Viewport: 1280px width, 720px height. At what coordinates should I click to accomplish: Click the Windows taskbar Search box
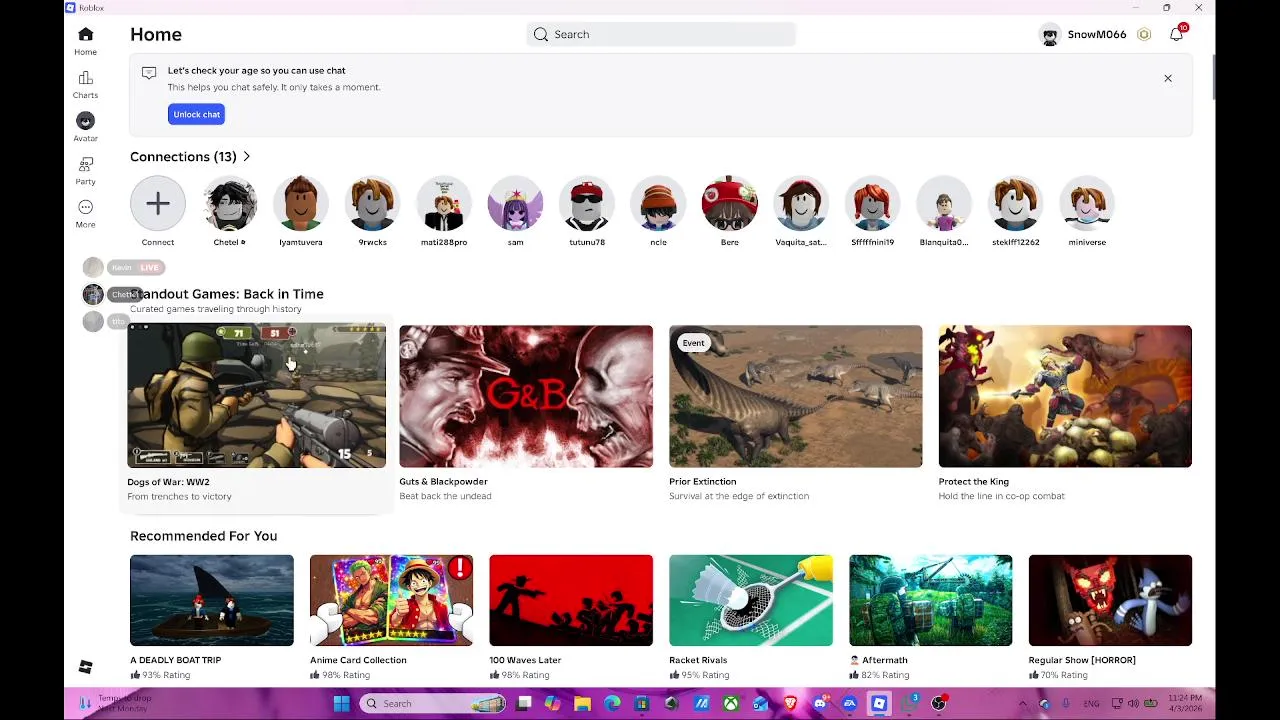pyautogui.click(x=433, y=703)
